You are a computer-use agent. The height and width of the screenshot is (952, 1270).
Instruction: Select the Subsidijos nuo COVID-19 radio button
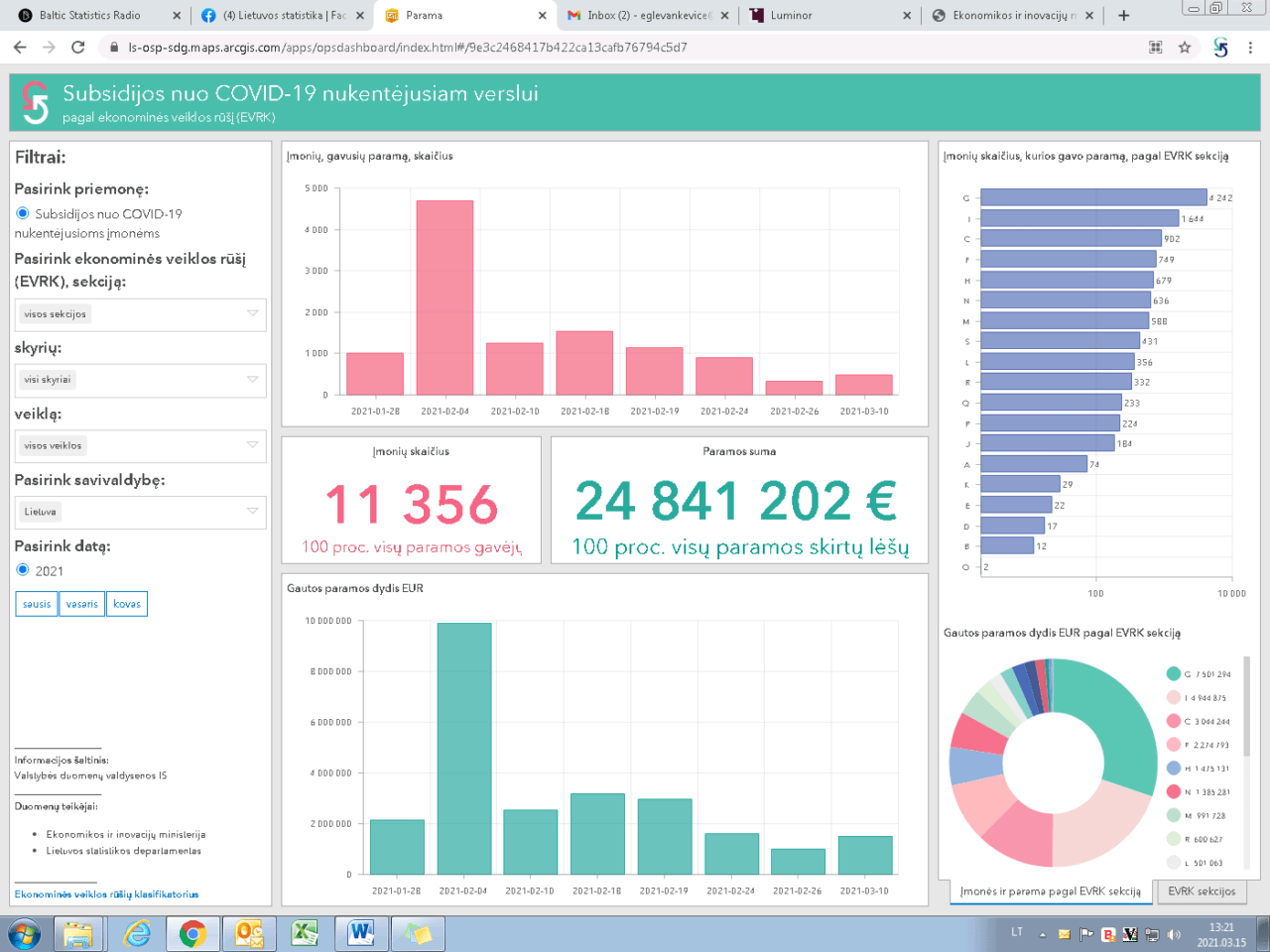pyautogui.click(x=23, y=213)
